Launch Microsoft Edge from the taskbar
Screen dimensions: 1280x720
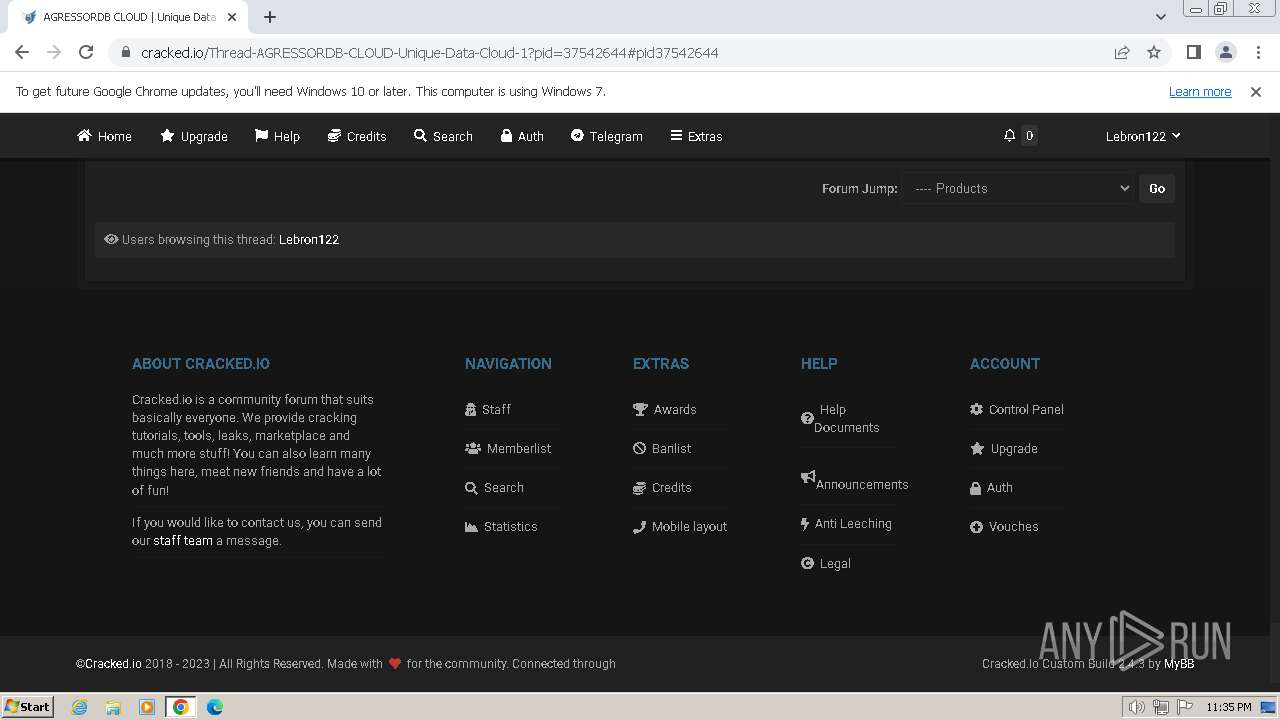(x=215, y=707)
